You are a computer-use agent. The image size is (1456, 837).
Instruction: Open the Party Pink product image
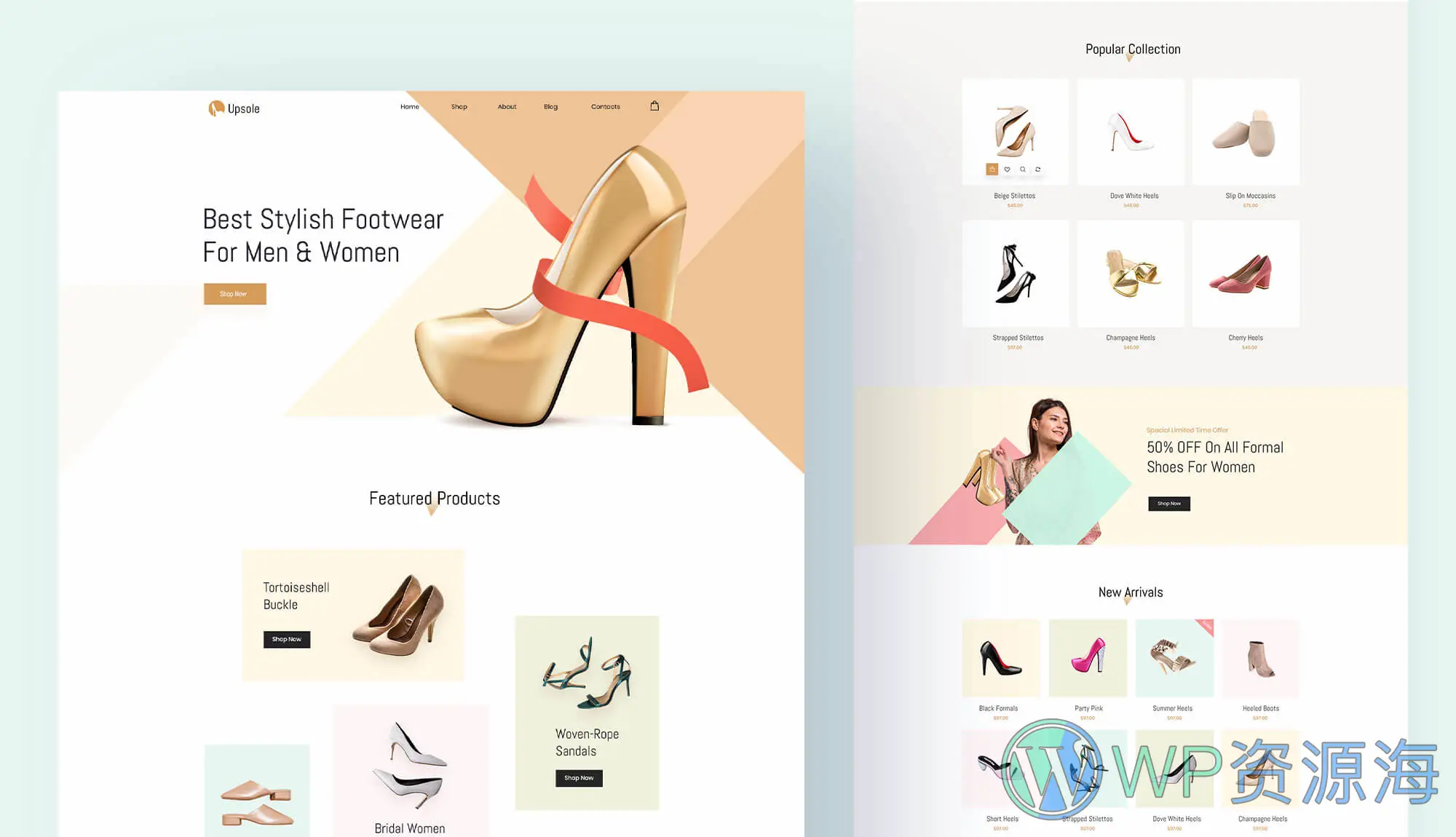click(1088, 658)
